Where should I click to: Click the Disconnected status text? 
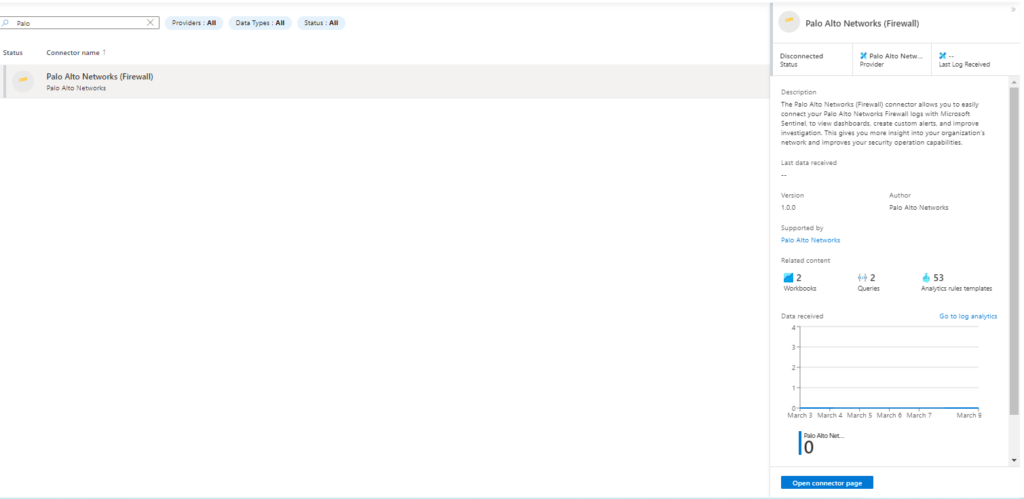point(801,56)
